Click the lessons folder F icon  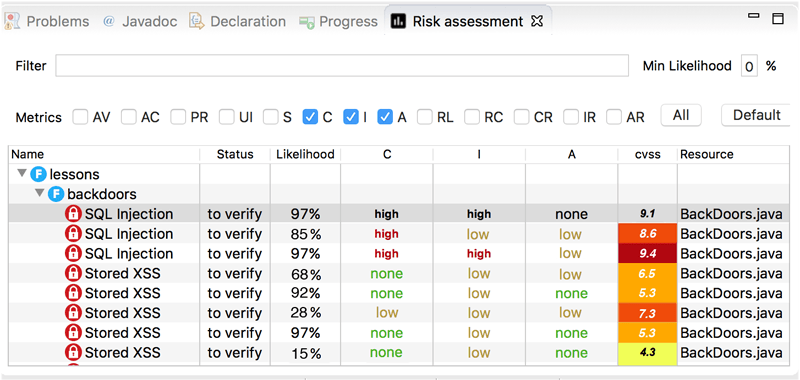[x=38, y=174]
